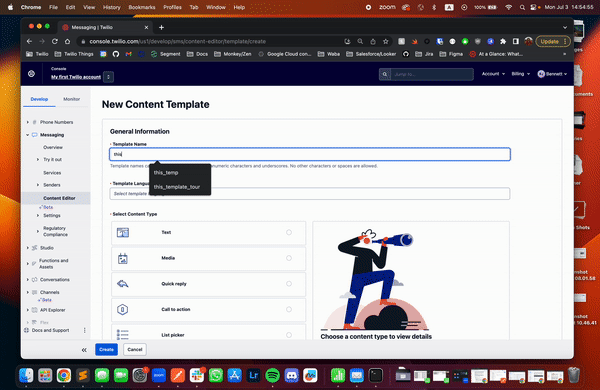Click the Cancel button
The width and height of the screenshot is (600, 390).
click(135, 349)
